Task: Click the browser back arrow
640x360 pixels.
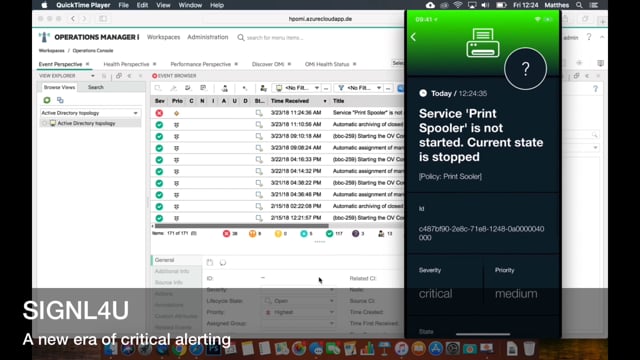Action: (x=73, y=19)
